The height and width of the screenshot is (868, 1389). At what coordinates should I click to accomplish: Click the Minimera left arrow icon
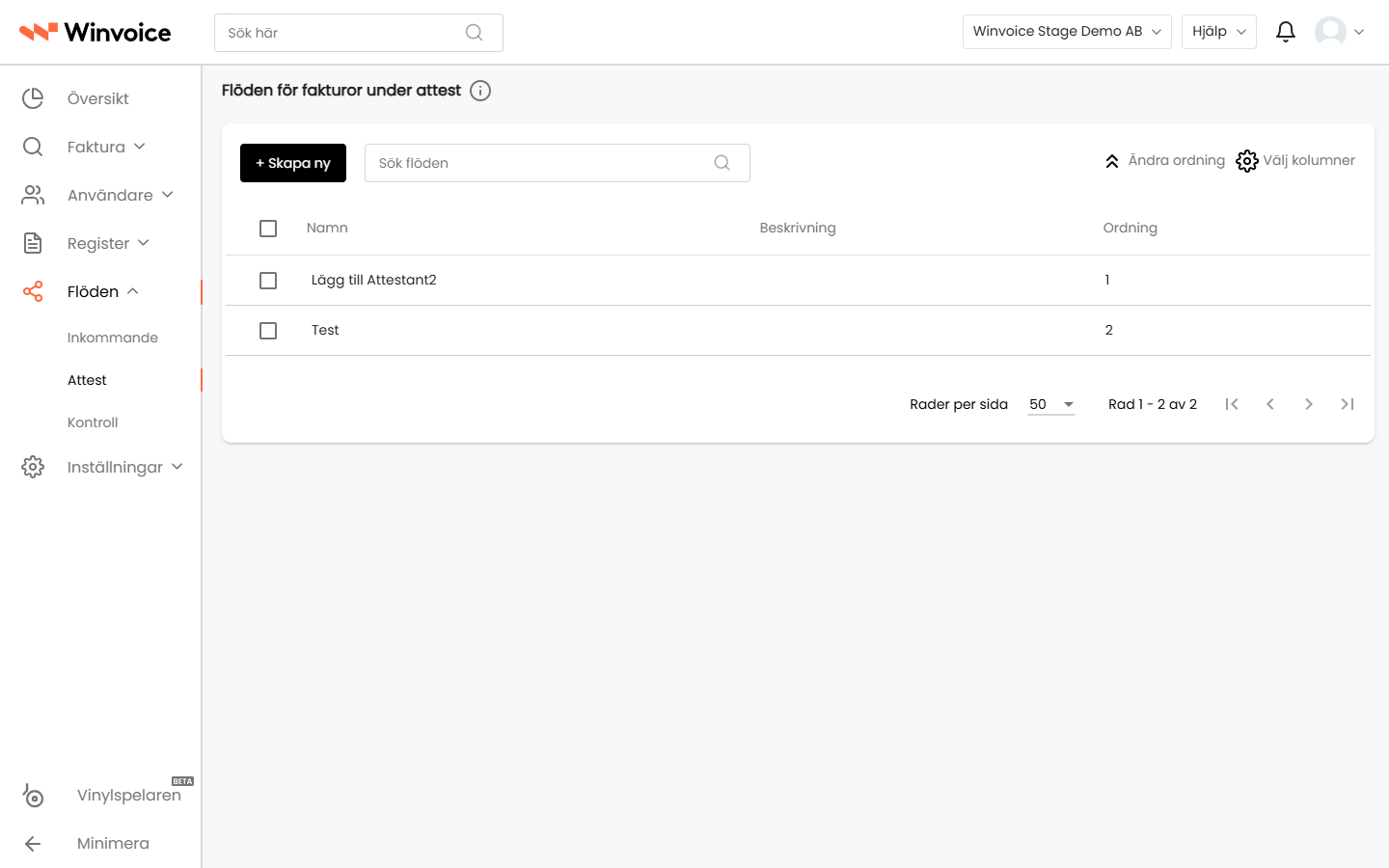click(x=33, y=844)
